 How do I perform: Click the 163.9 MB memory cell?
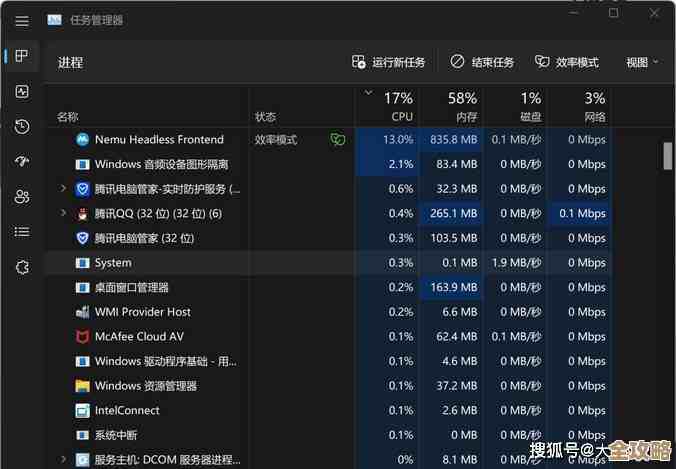(450, 287)
